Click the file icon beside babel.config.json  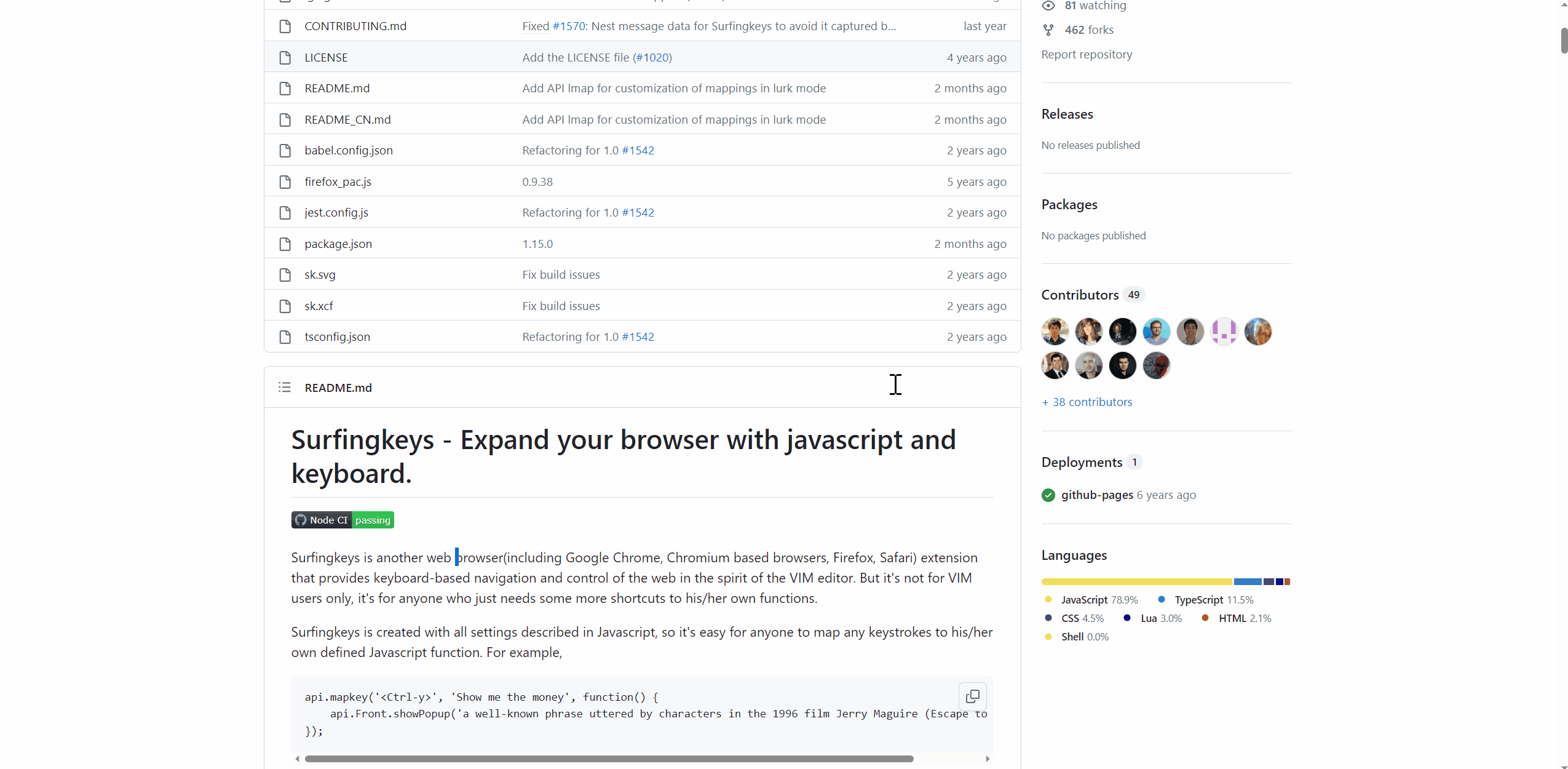[x=285, y=150]
